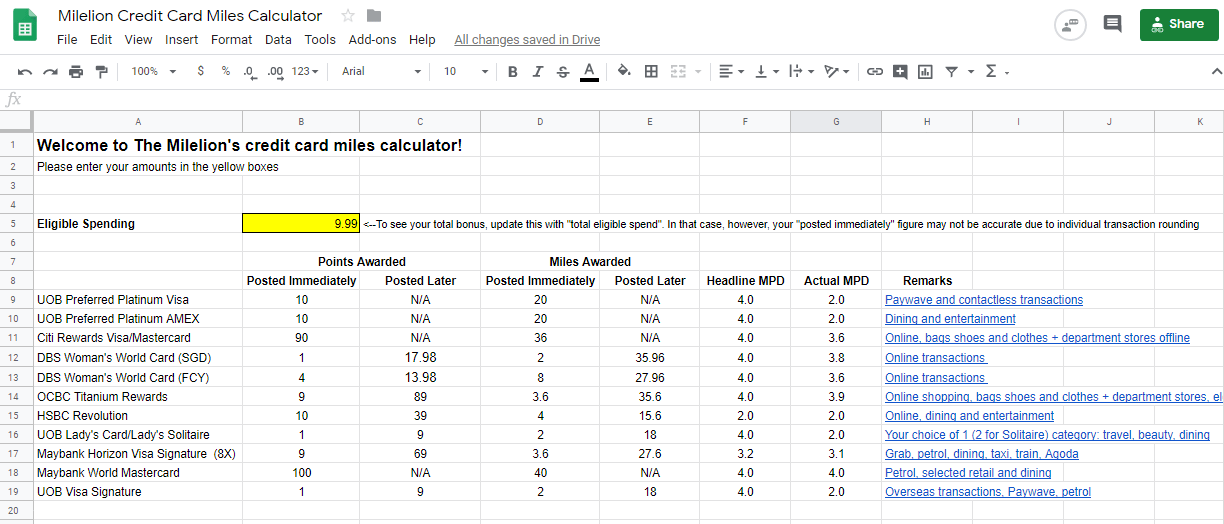
Task: Click the print icon
Action: click(76, 72)
